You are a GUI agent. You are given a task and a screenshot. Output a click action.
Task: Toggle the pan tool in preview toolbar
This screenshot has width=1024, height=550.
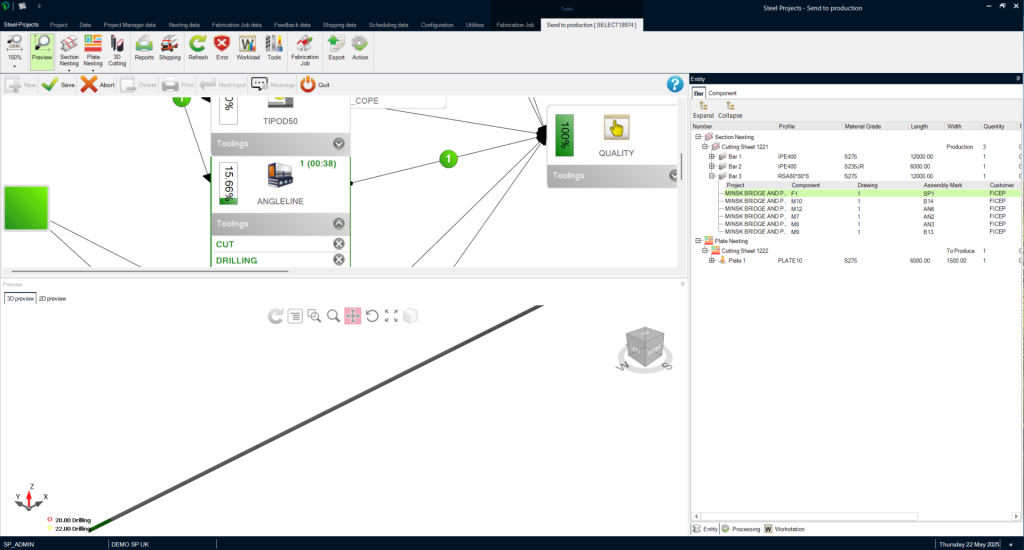coord(352,316)
